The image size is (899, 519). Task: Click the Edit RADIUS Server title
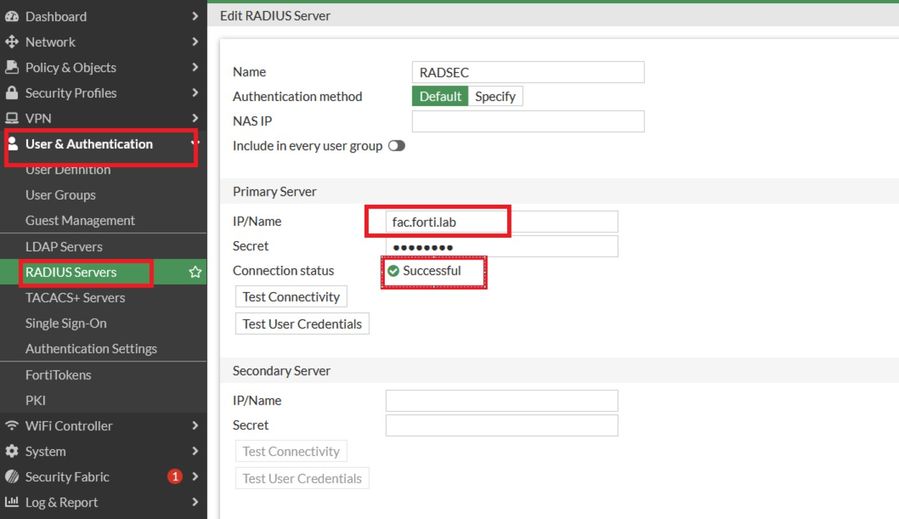coord(275,15)
